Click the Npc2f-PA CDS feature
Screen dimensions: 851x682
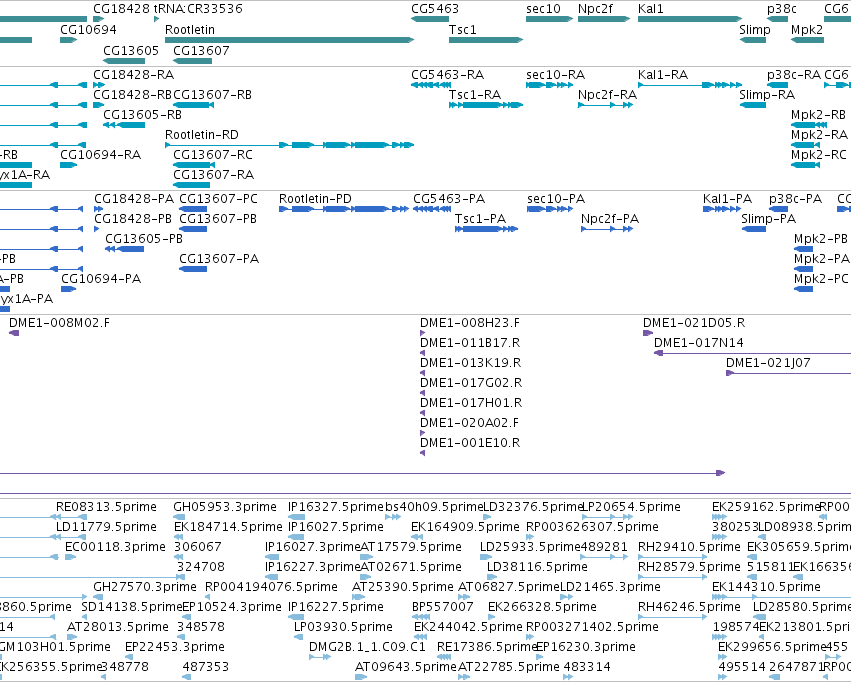607,229
